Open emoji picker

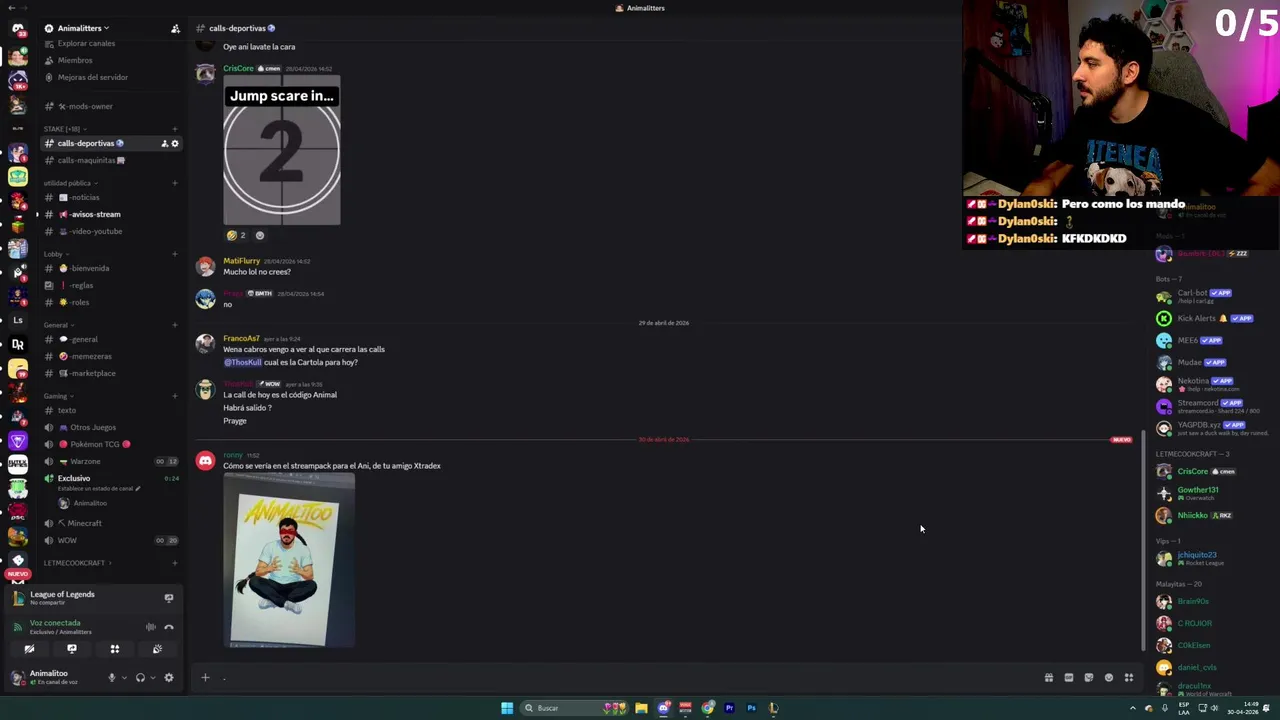click(1109, 678)
